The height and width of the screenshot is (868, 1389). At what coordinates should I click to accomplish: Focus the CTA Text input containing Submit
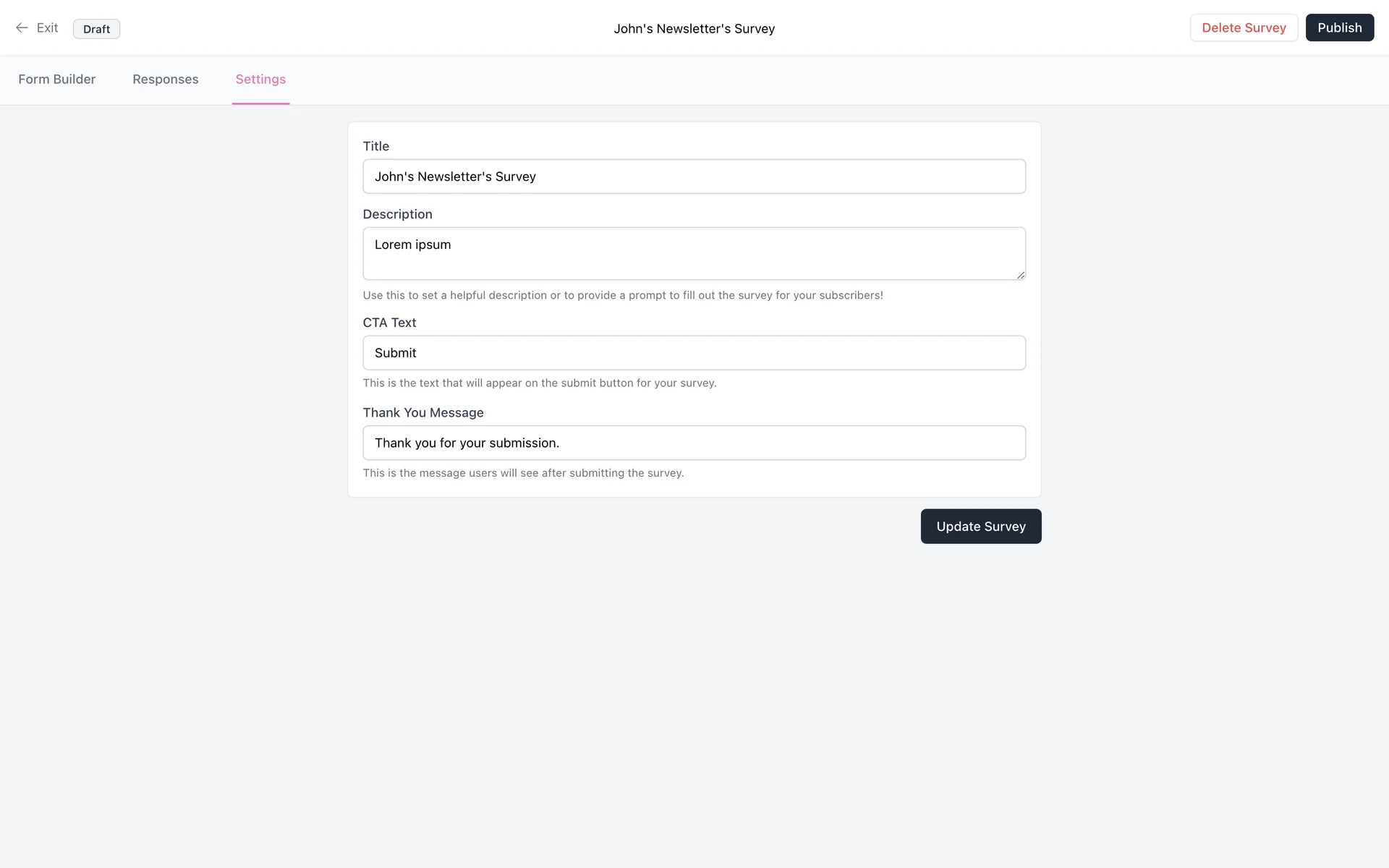coord(694,353)
